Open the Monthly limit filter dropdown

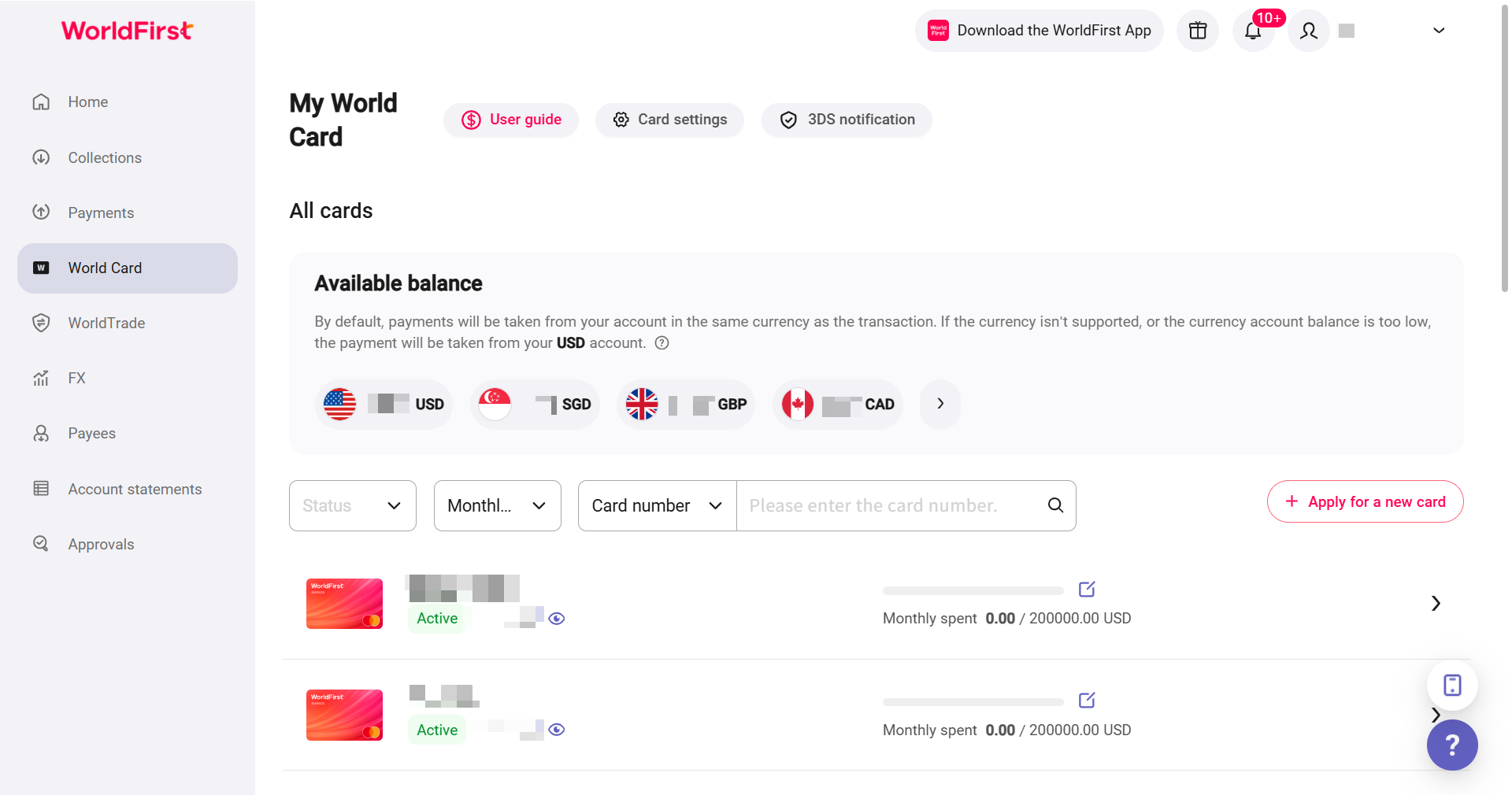[497, 505]
